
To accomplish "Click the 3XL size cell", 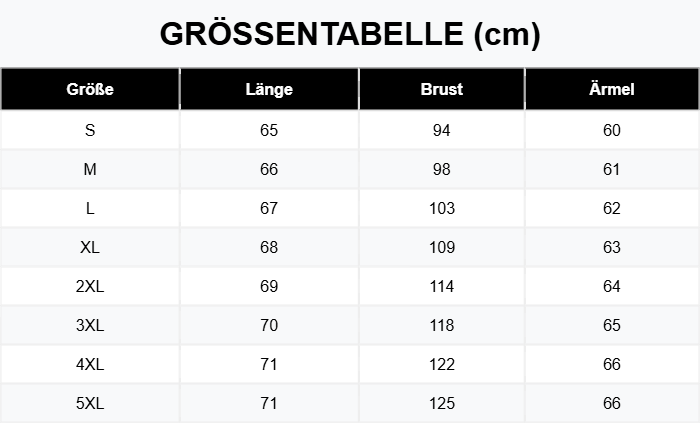I will (x=90, y=326).
